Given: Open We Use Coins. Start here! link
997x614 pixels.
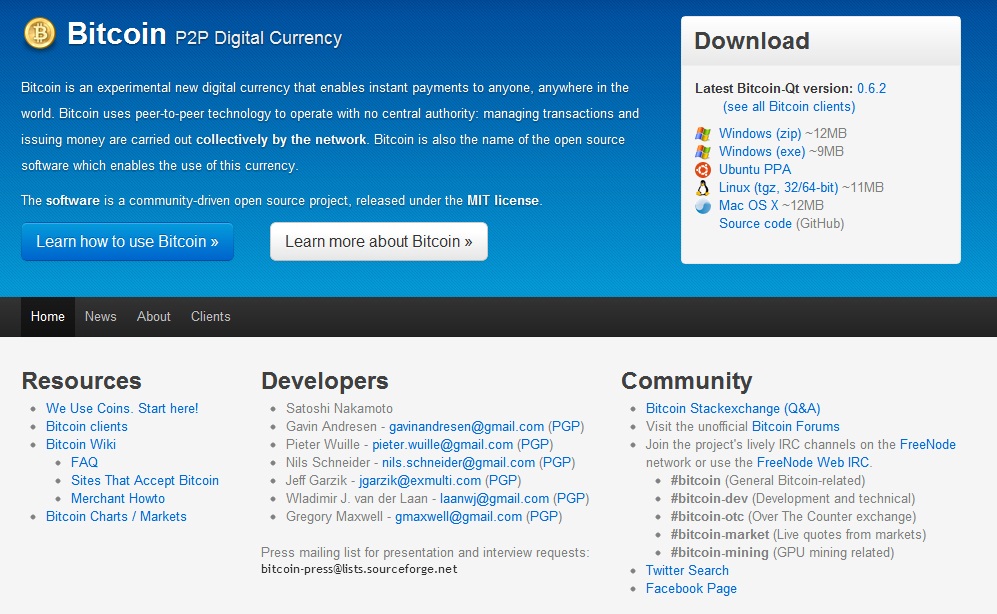Looking at the screenshot, I should [x=122, y=409].
